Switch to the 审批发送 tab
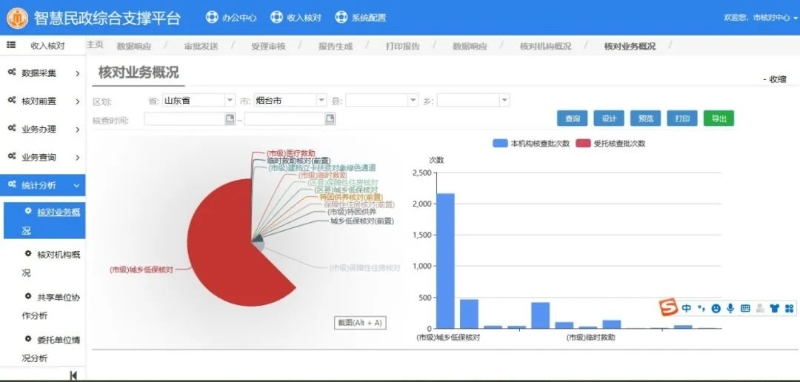Image resolution: width=800 pixels, height=382 pixels. coord(201,46)
